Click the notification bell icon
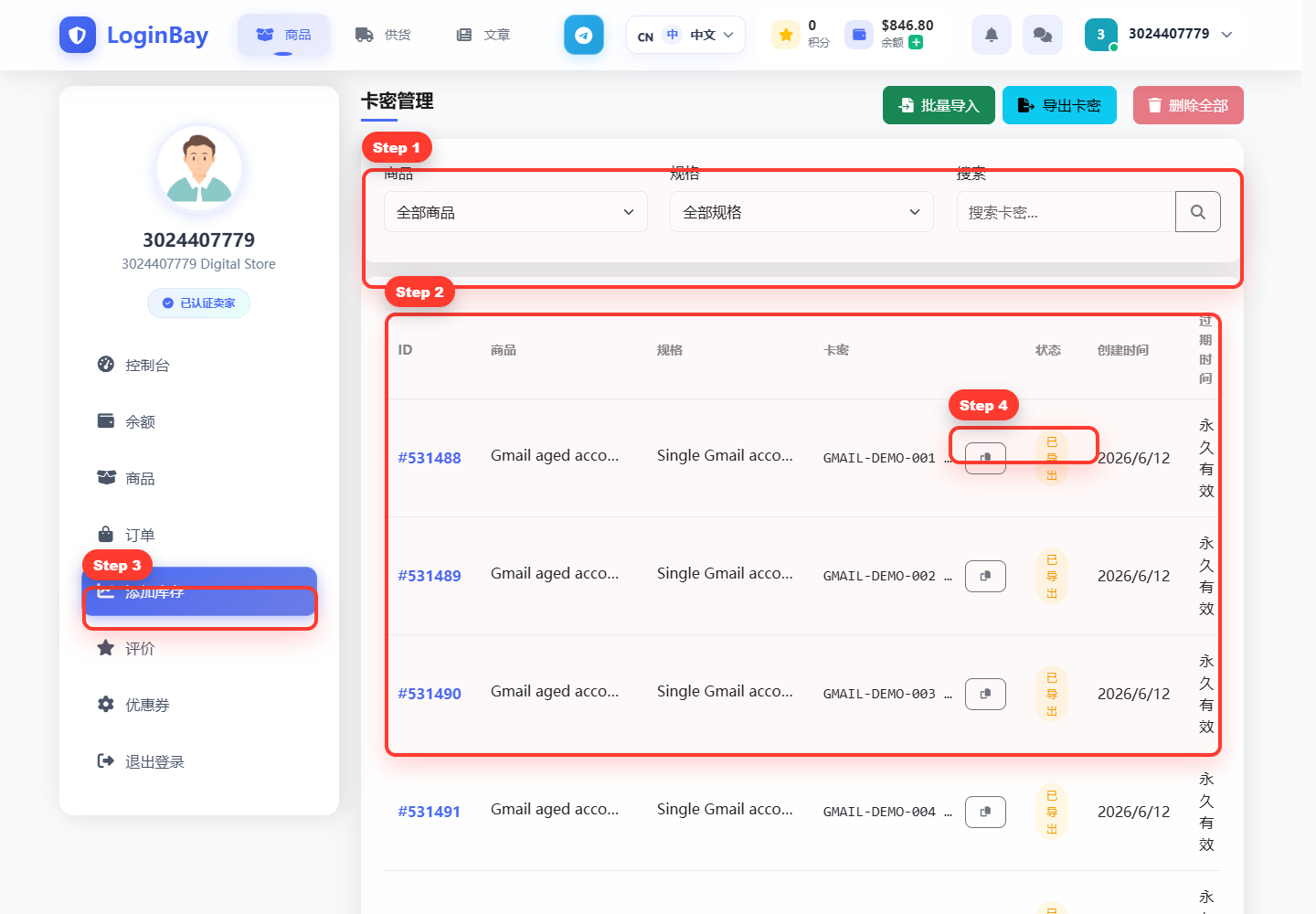This screenshot has height=914, width=1316. click(992, 35)
